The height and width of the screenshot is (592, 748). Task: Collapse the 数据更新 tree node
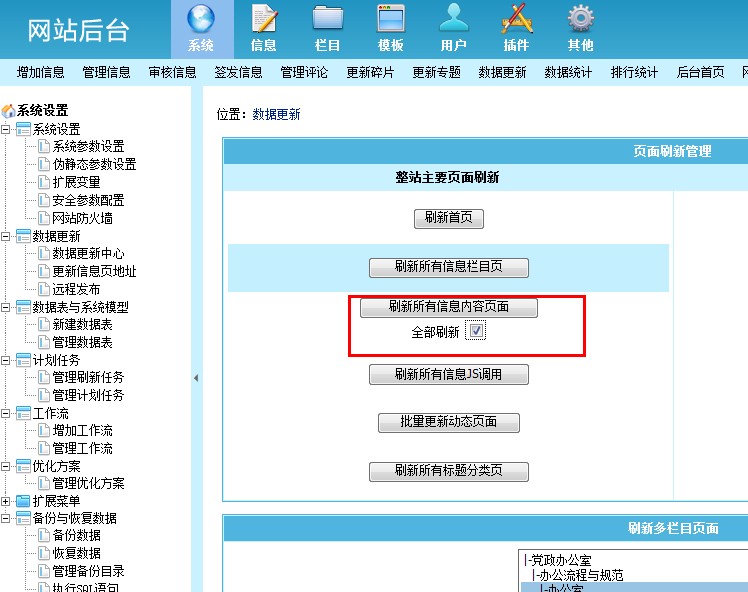pos(7,236)
